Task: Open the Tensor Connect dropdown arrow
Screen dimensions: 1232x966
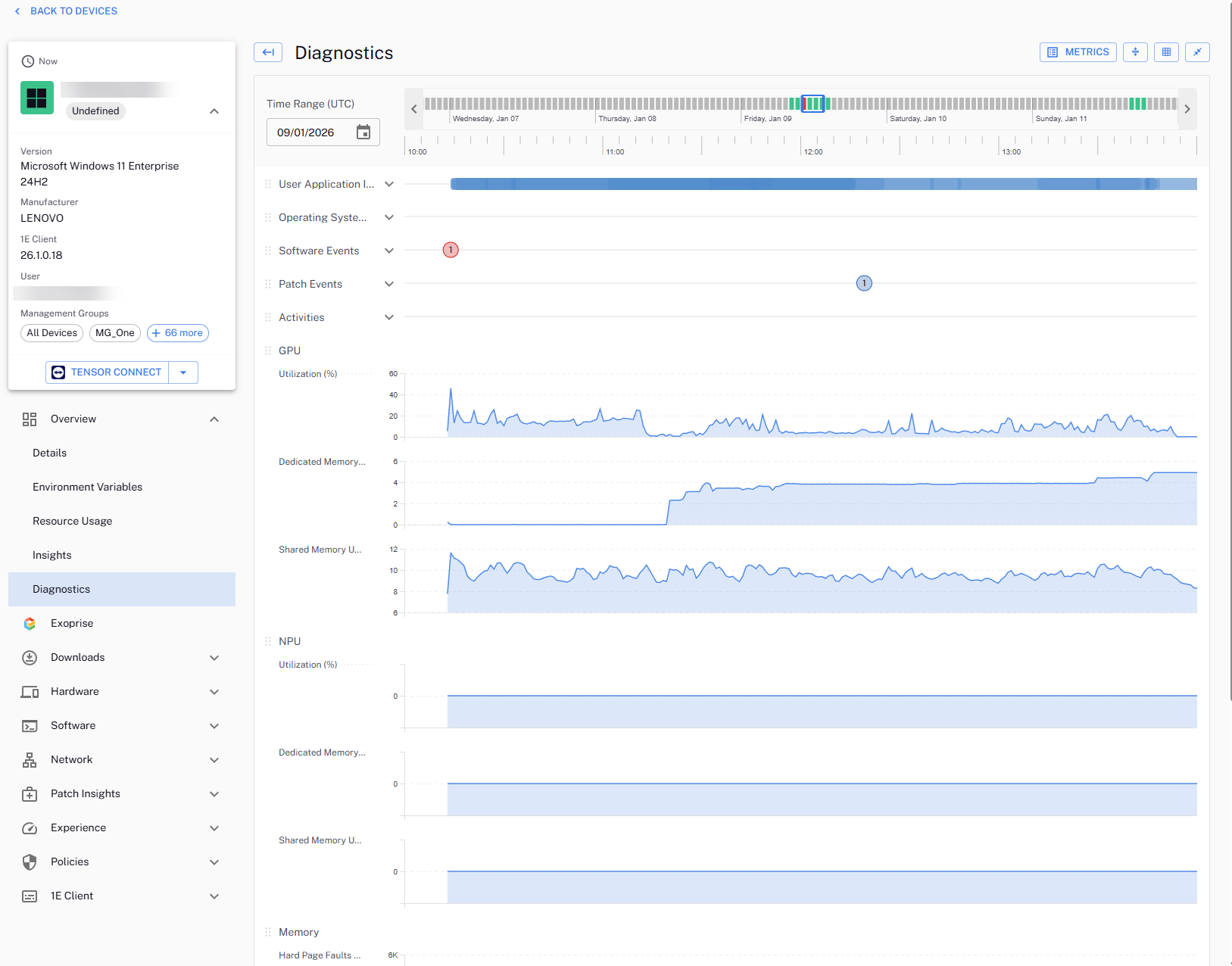Action: (183, 372)
